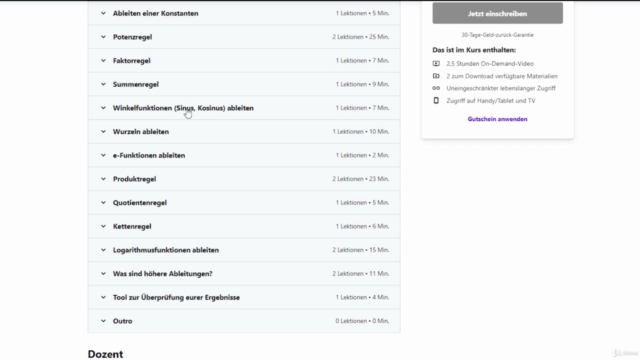This screenshot has width=640, height=360.
Task: Open the 'Gutschein anwenden' link
Action: pyautogui.click(x=498, y=119)
